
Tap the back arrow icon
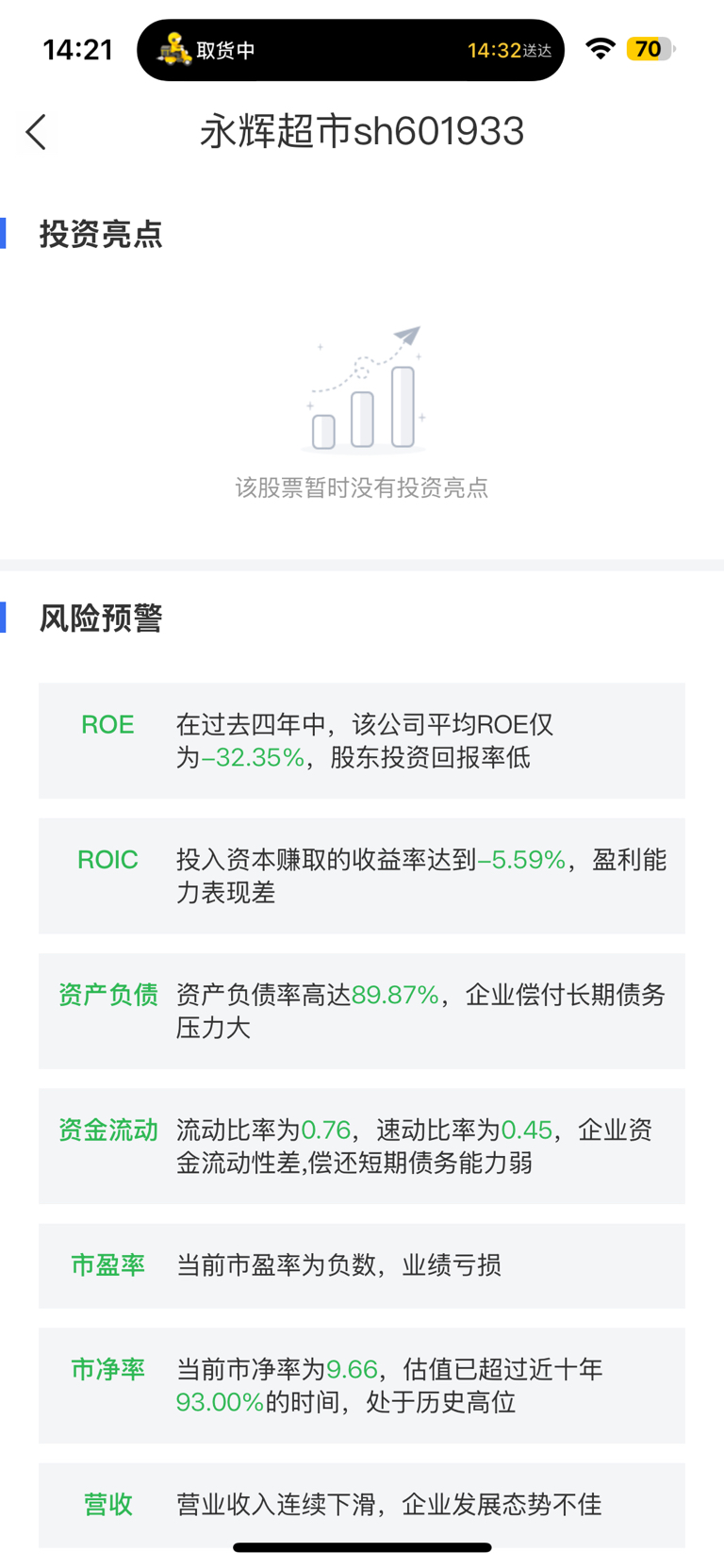[x=36, y=132]
